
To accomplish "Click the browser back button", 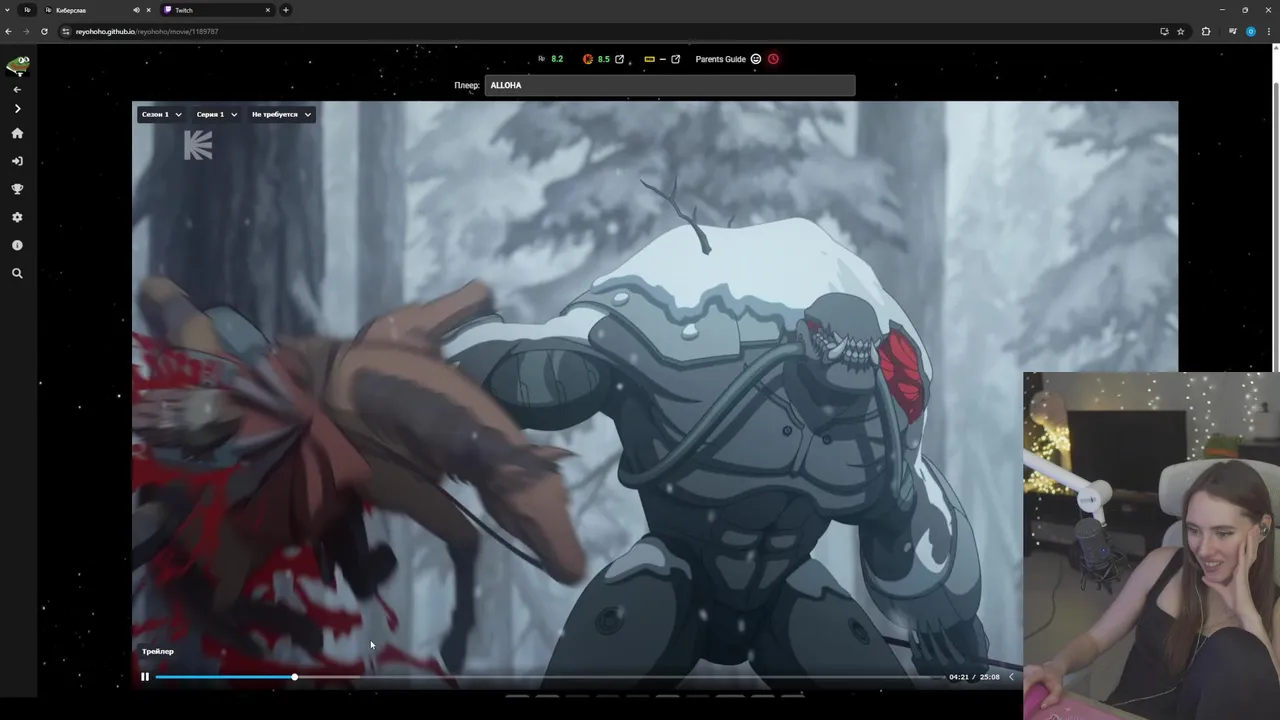I will [8, 31].
